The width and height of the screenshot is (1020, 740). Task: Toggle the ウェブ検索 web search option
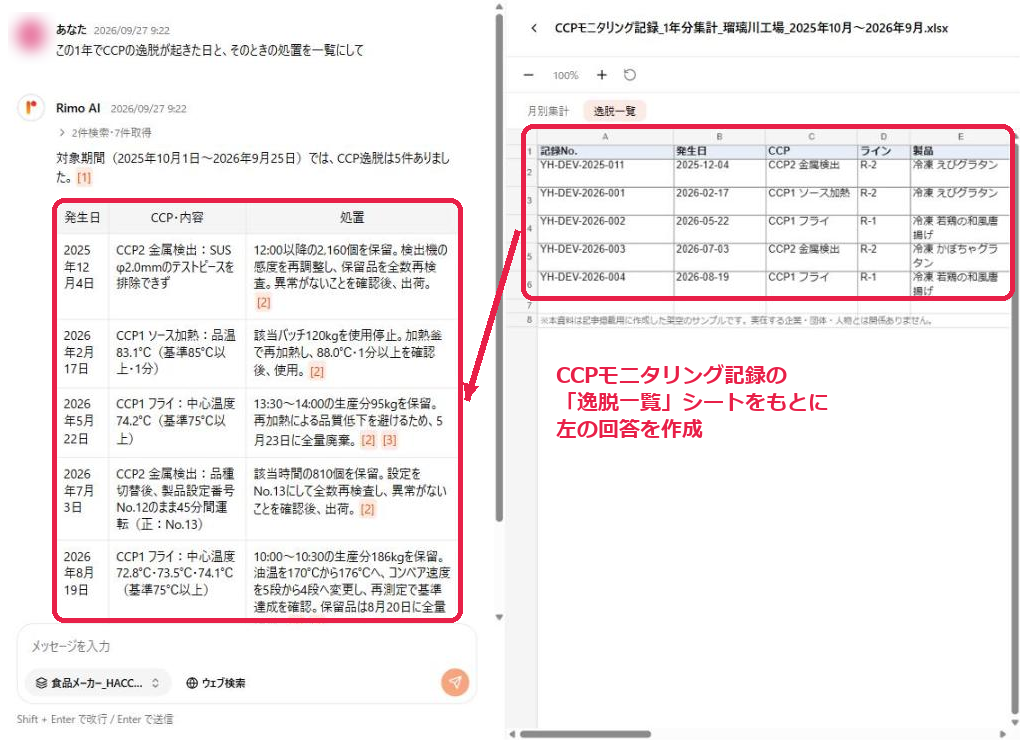(216, 683)
